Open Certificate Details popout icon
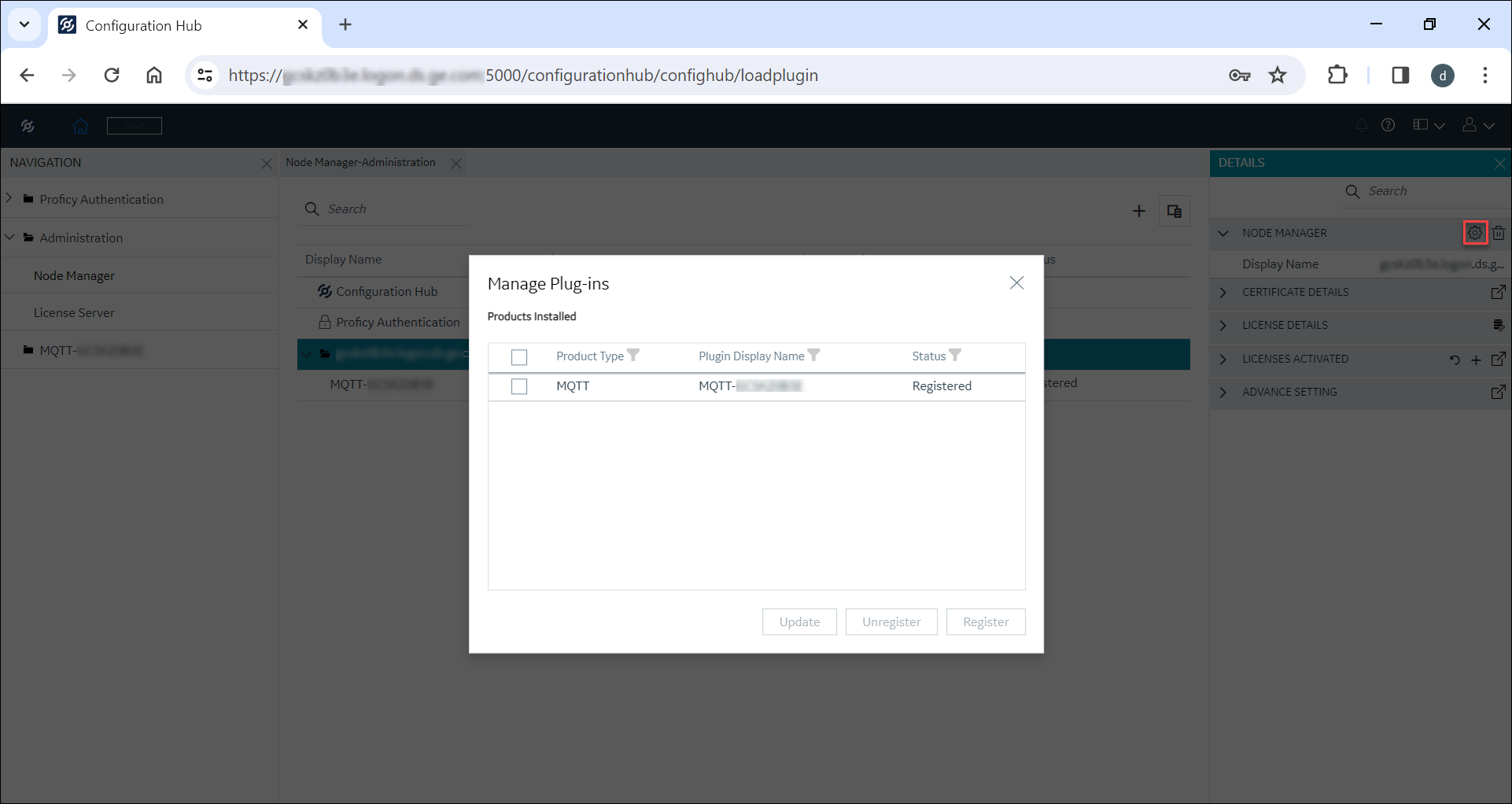Image resolution: width=1512 pixels, height=804 pixels. point(1499,292)
